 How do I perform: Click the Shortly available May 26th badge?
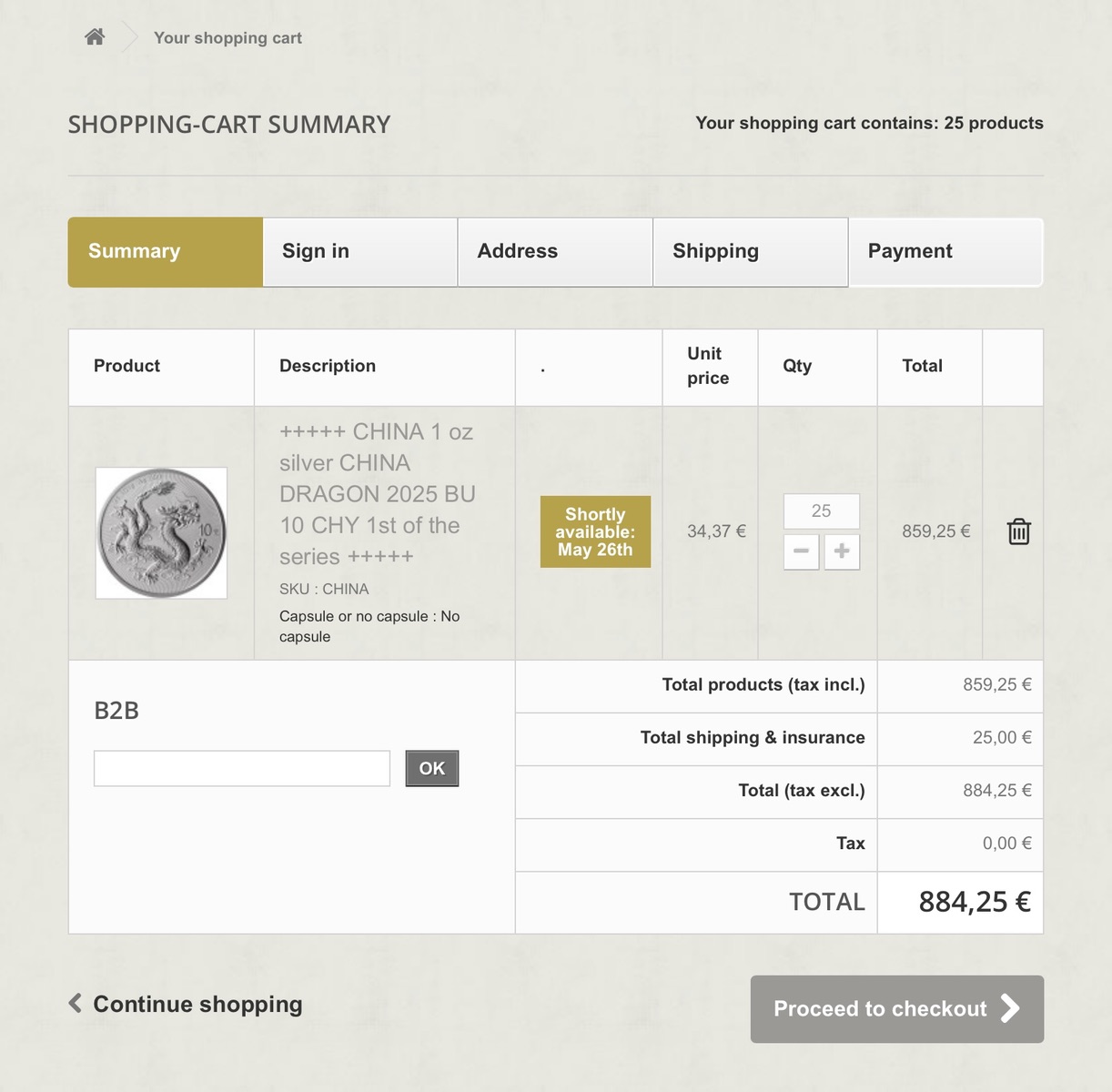pyautogui.click(x=595, y=531)
